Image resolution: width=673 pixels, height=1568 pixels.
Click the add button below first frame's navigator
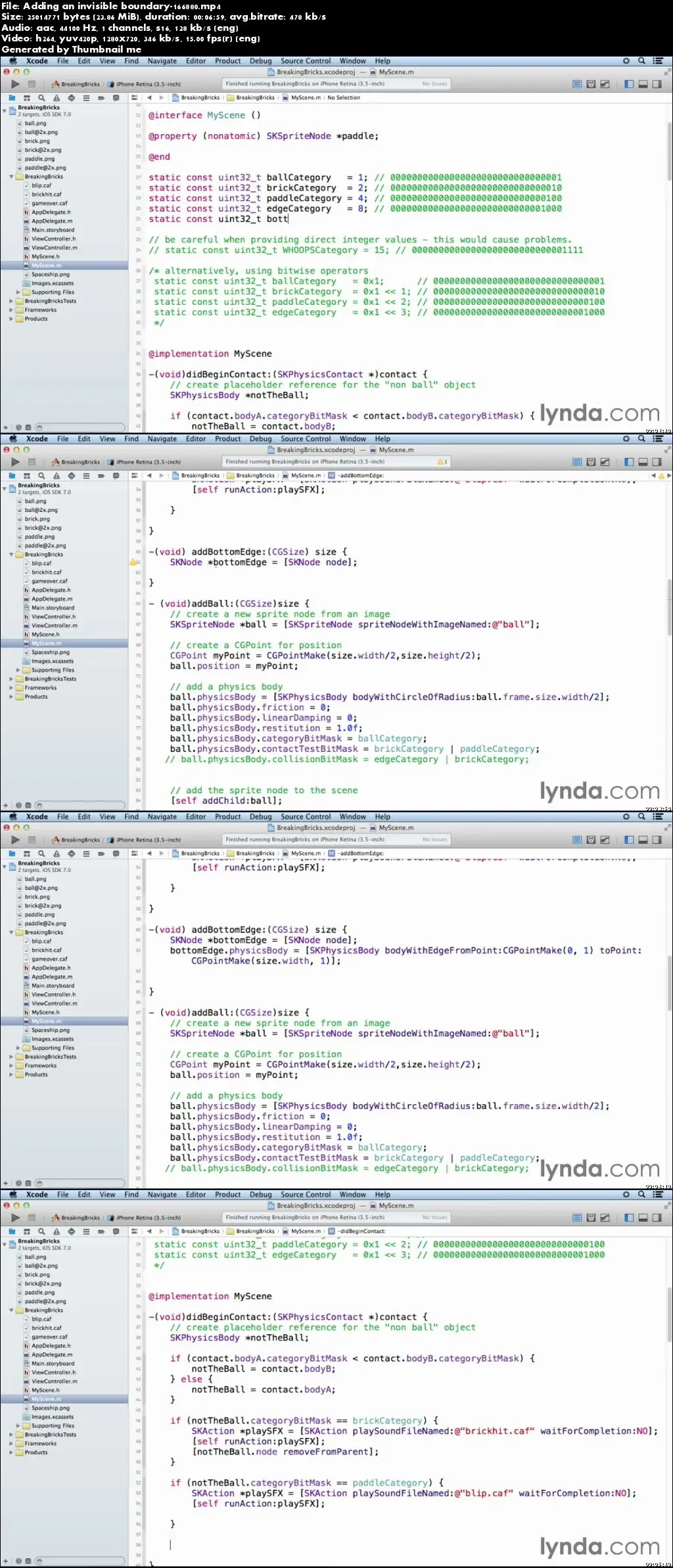[6, 427]
